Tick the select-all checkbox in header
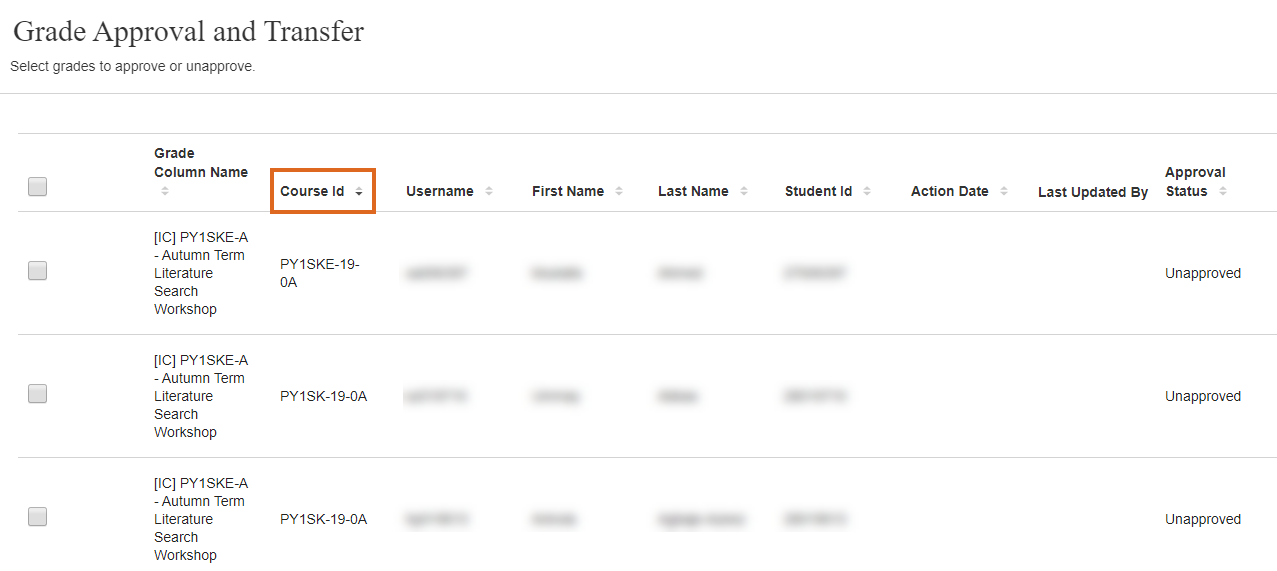 38,186
